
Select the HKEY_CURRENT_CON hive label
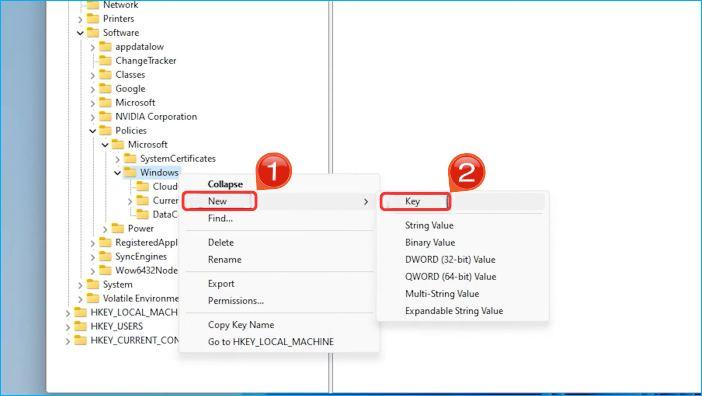point(134,340)
